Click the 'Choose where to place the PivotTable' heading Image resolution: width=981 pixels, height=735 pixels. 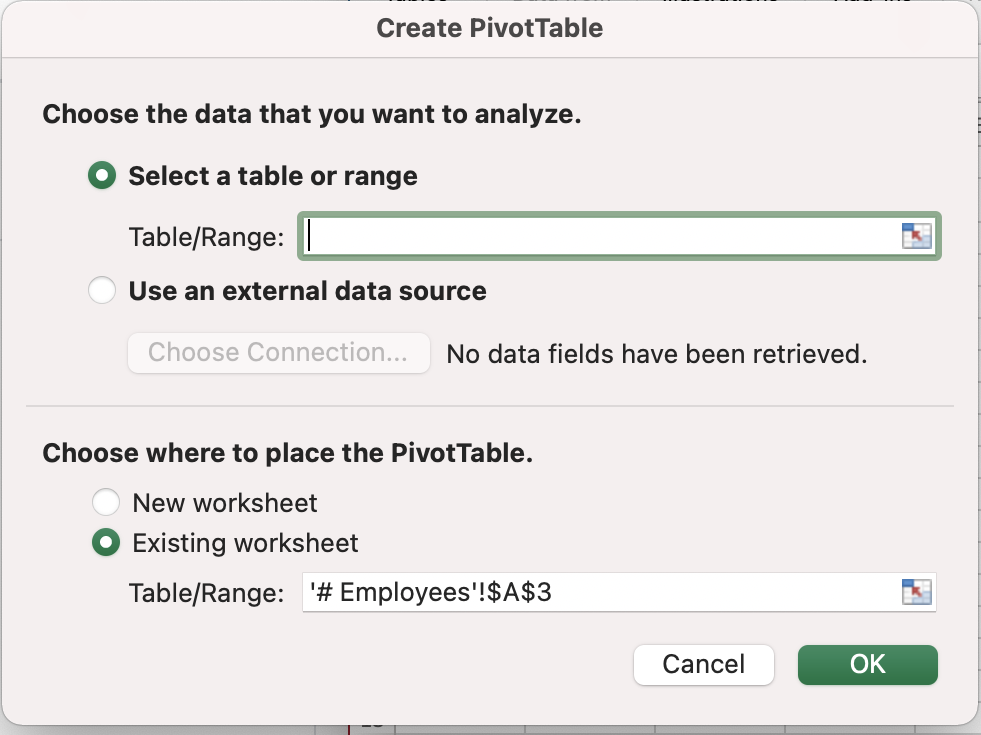(288, 453)
